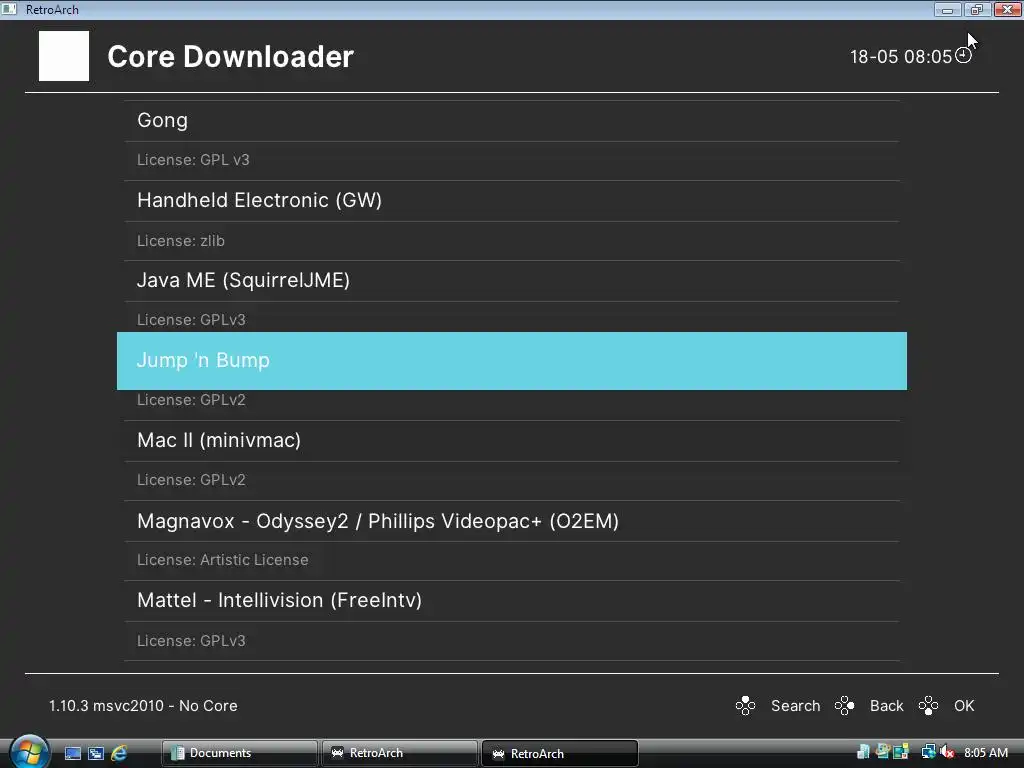The height and width of the screenshot is (768, 1024).
Task: Click the Back label in footer
Action: 886,706
